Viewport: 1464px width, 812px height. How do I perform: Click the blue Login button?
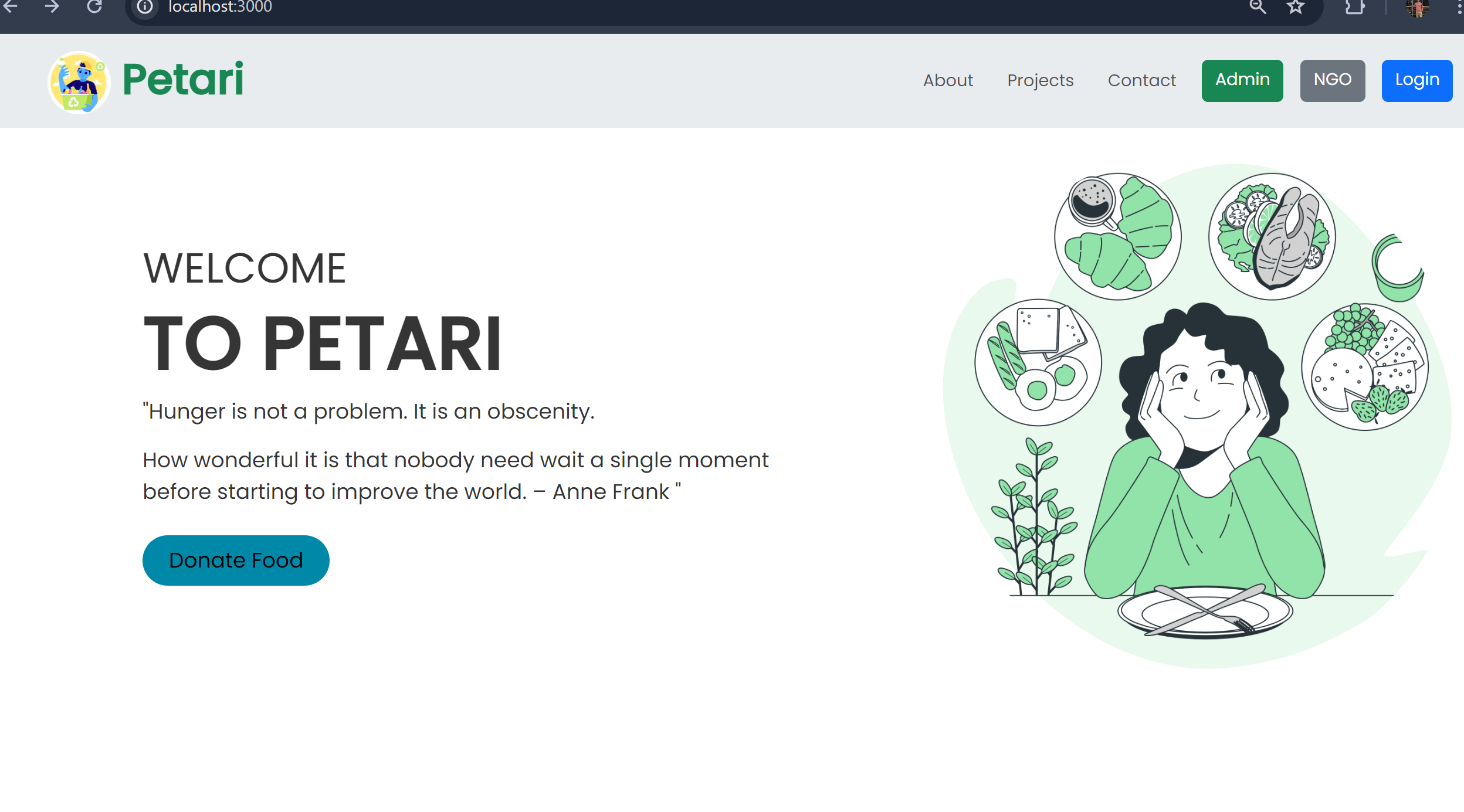(x=1416, y=80)
